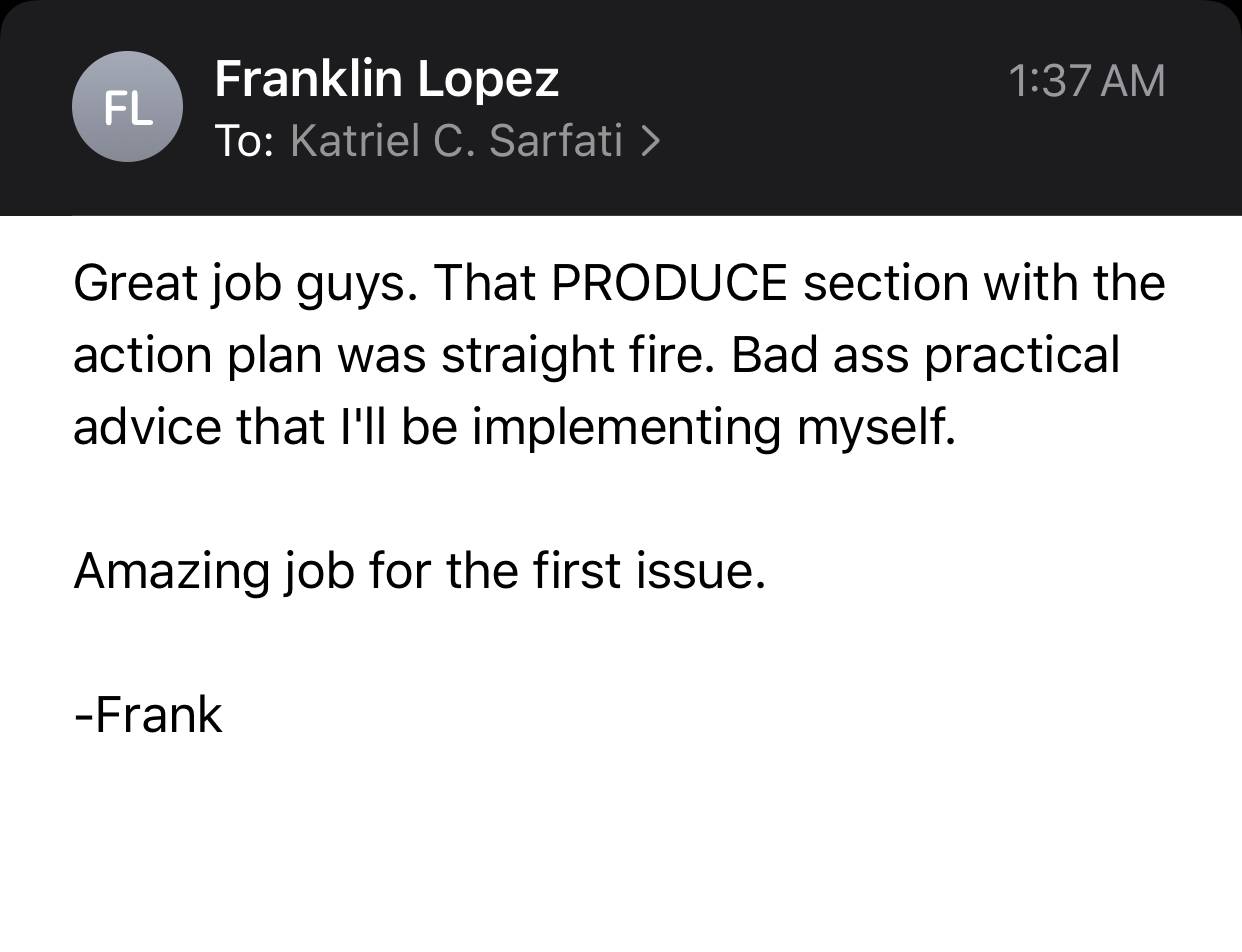Tap the FL sender avatar circle
This screenshot has height=952, width=1242.
(127, 107)
